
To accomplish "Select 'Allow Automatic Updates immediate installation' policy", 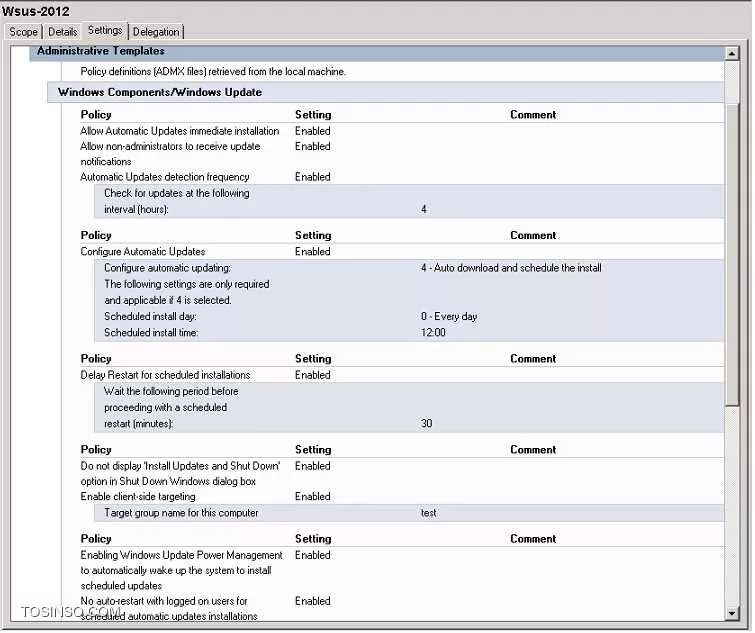I will click(180, 131).
